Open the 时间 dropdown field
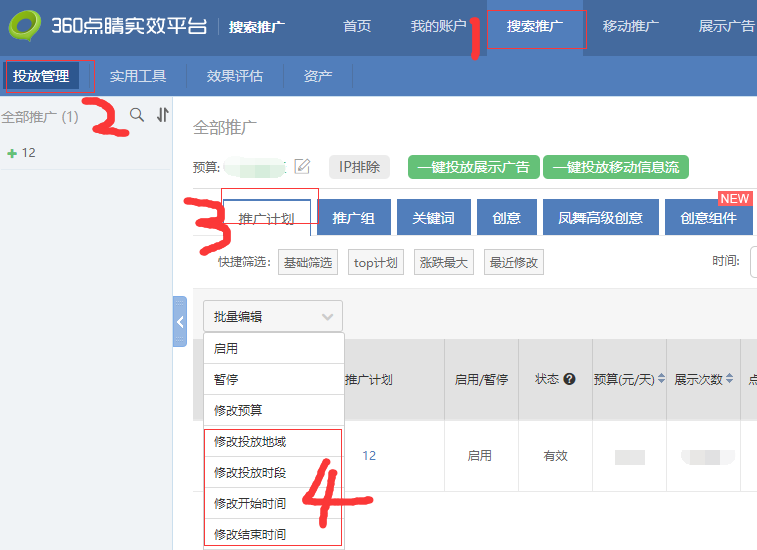The image size is (757, 550). tap(752, 262)
